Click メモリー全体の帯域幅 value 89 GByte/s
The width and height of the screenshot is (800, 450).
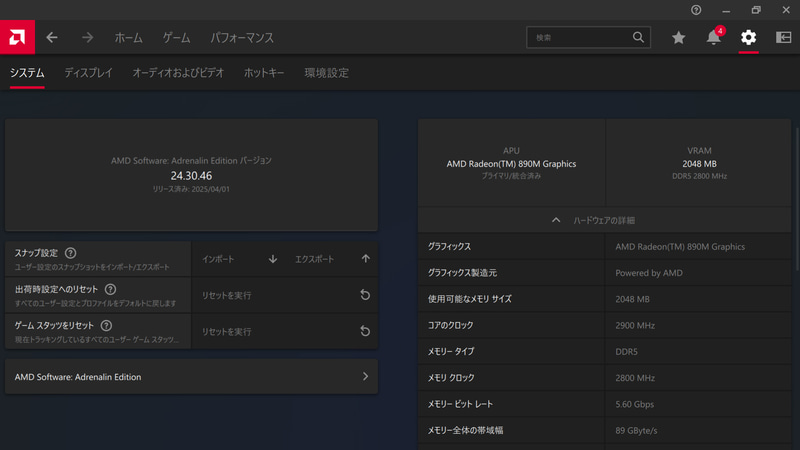(x=636, y=431)
